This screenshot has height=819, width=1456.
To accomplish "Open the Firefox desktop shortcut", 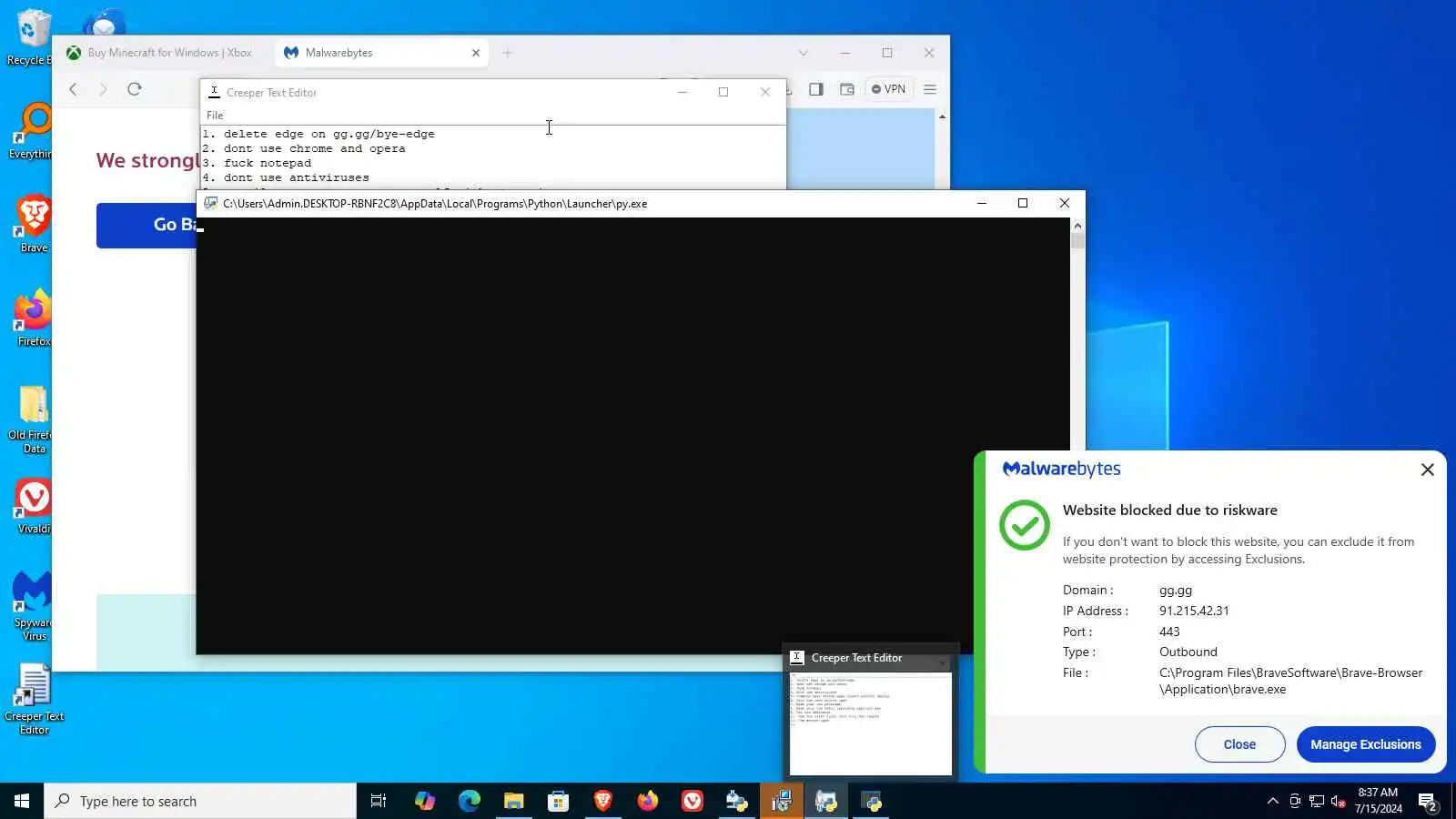I will click(33, 317).
